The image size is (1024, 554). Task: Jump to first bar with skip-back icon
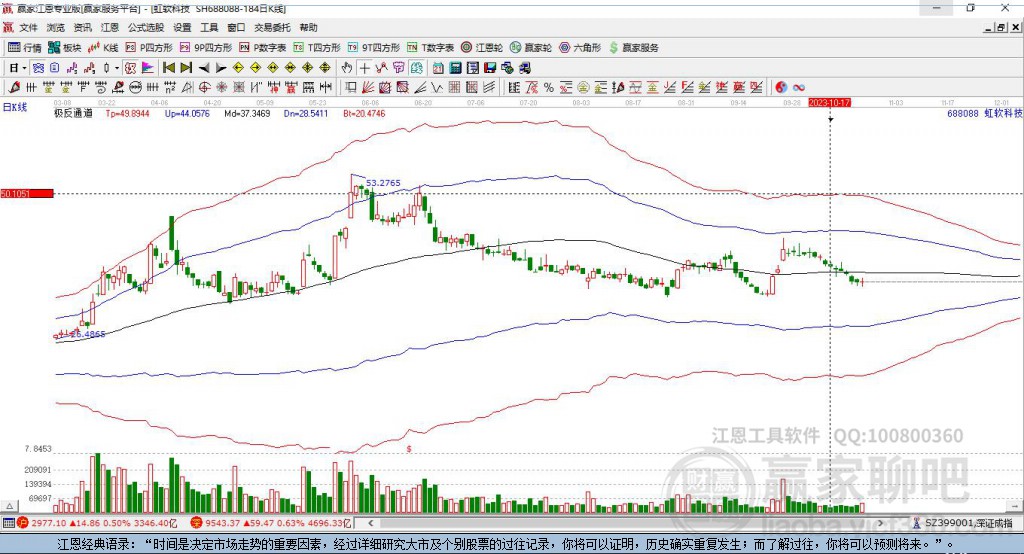168,68
